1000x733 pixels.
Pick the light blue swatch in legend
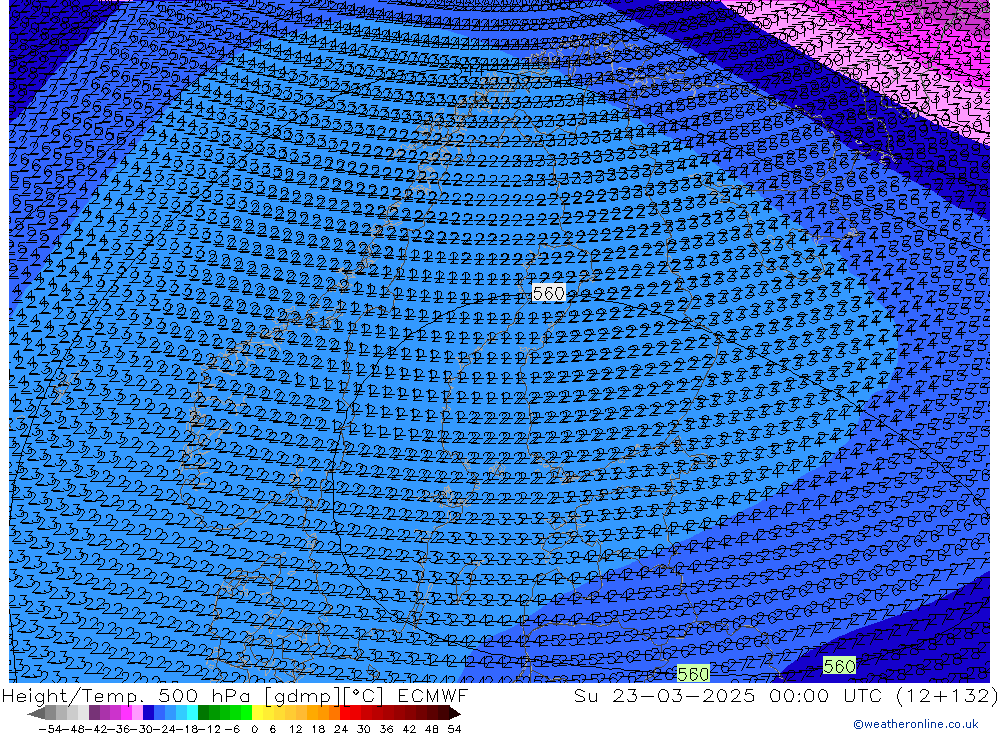coord(181,713)
